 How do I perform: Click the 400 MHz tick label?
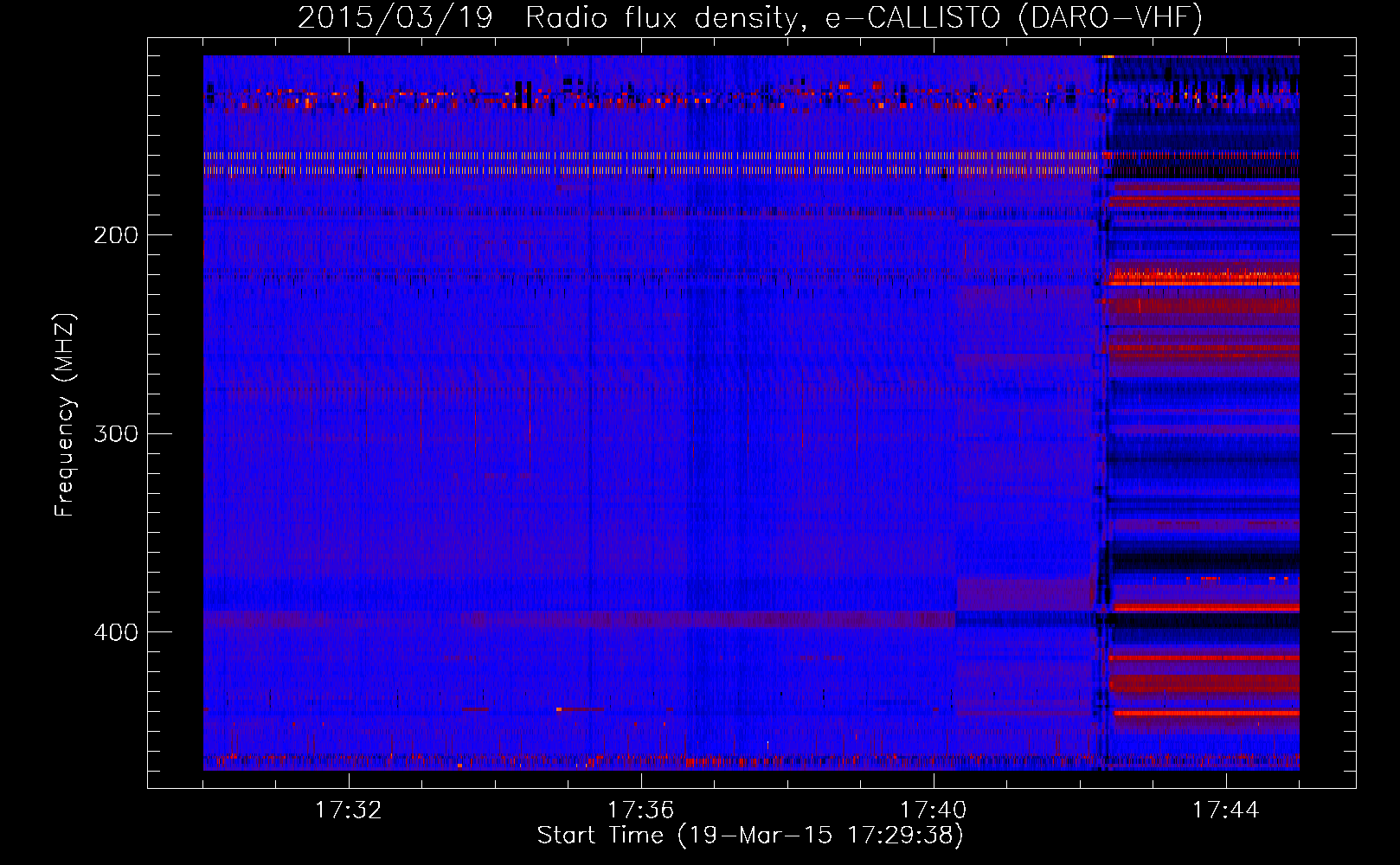tap(116, 632)
